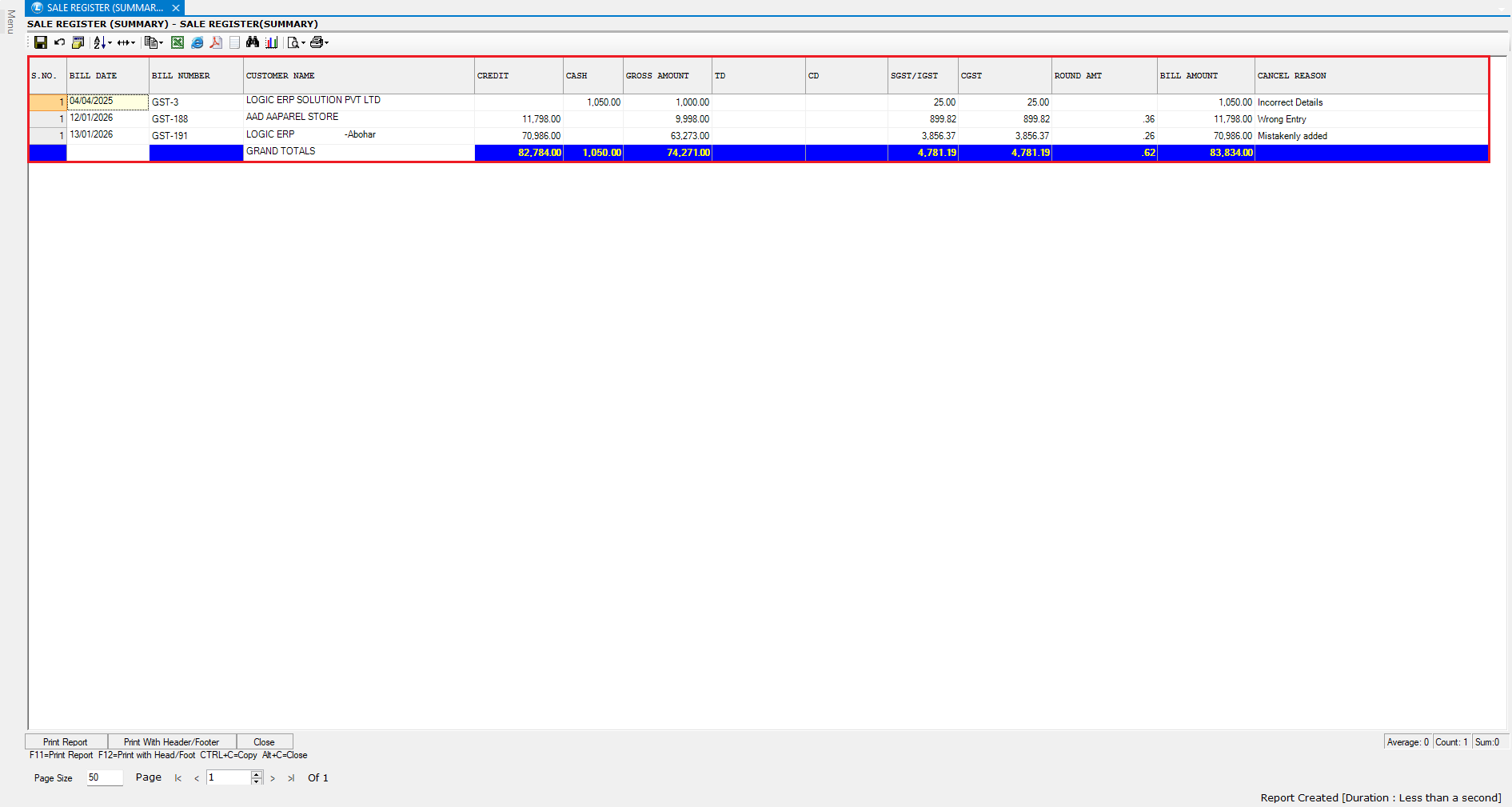1512x807 pixels.
Task: Export the report as PDF
Action: click(216, 43)
